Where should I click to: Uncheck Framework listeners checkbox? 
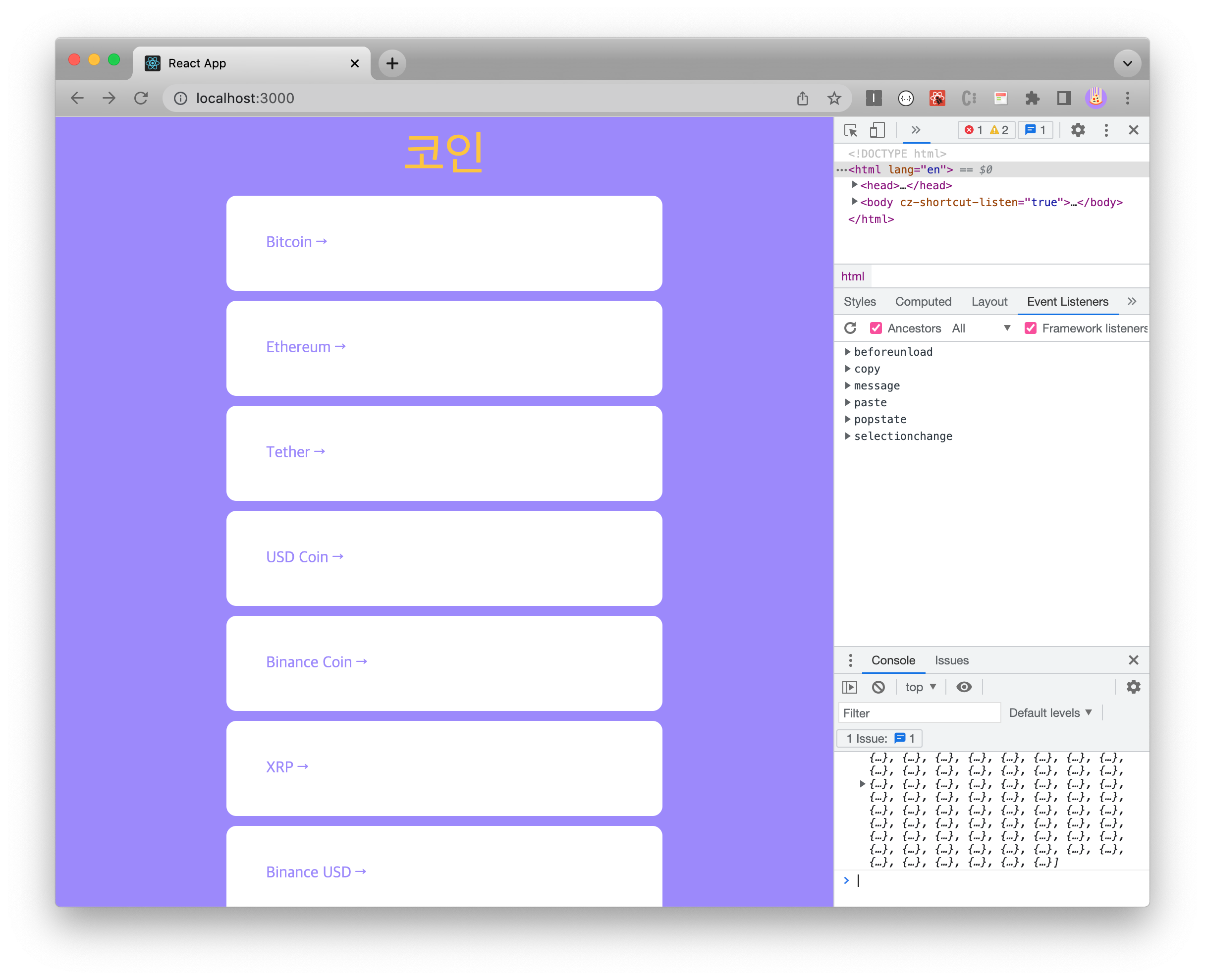pyautogui.click(x=1031, y=328)
